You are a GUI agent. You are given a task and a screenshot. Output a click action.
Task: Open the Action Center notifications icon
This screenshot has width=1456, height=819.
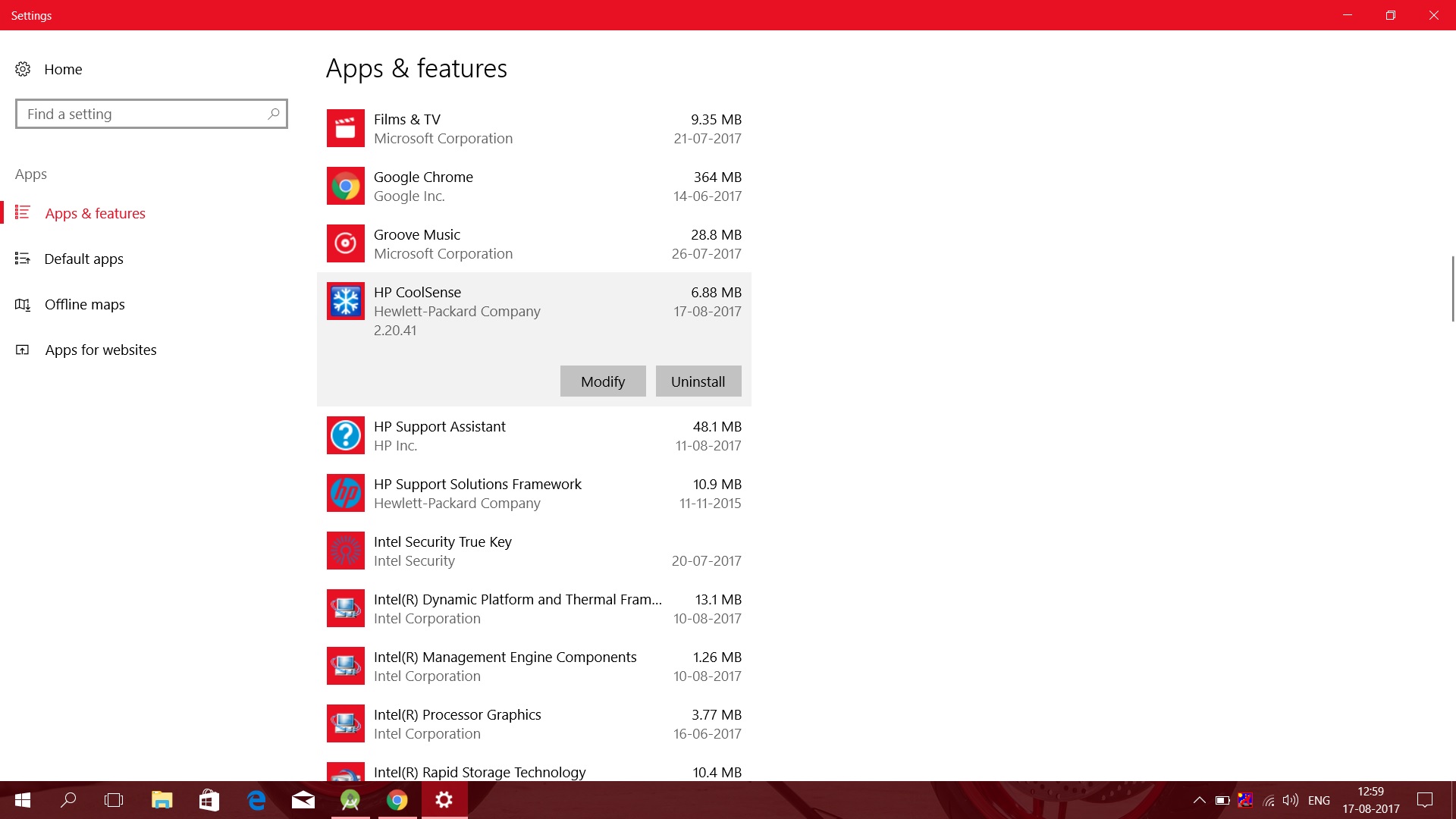tap(1425, 800)
